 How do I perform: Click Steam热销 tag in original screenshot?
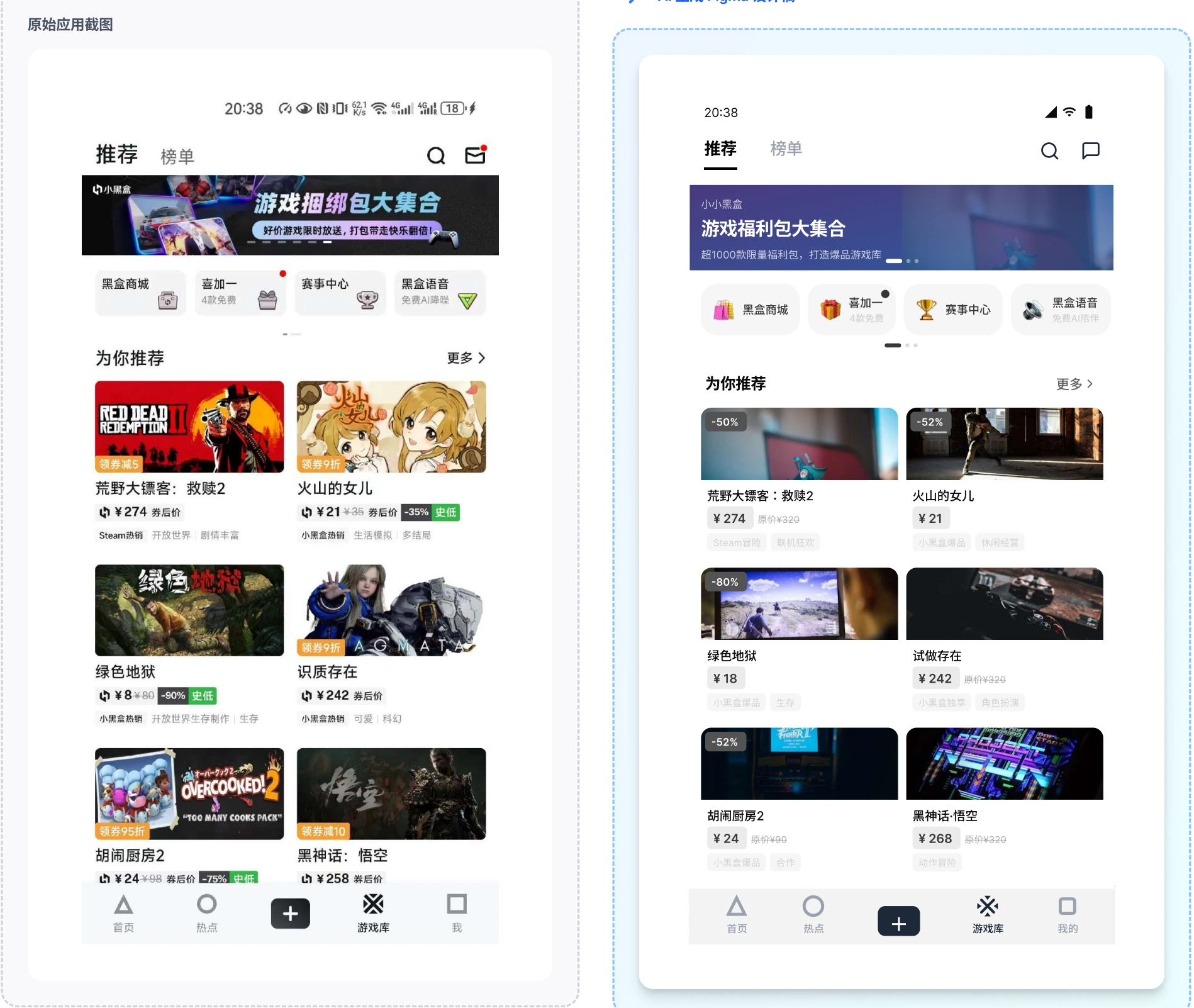click(x=121, y=535)
